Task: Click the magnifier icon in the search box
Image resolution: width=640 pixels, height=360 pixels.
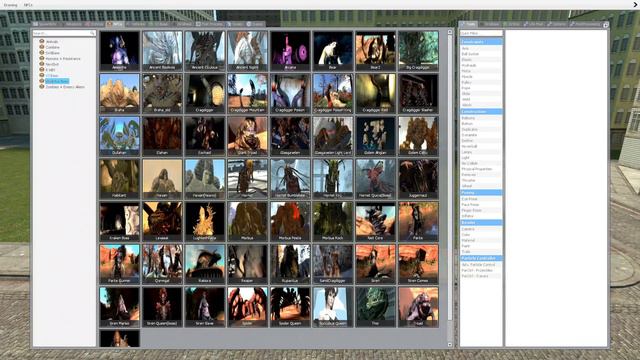Action: (x=93, y=33)
